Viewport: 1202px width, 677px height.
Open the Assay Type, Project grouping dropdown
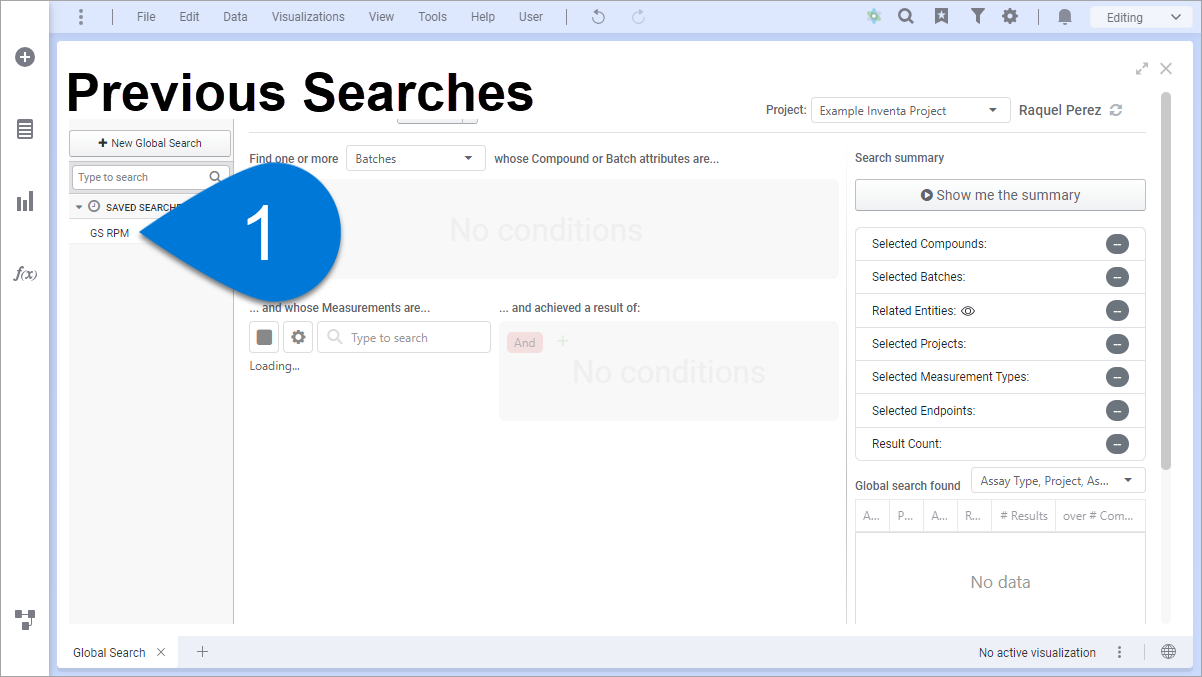click(1058, 481)
